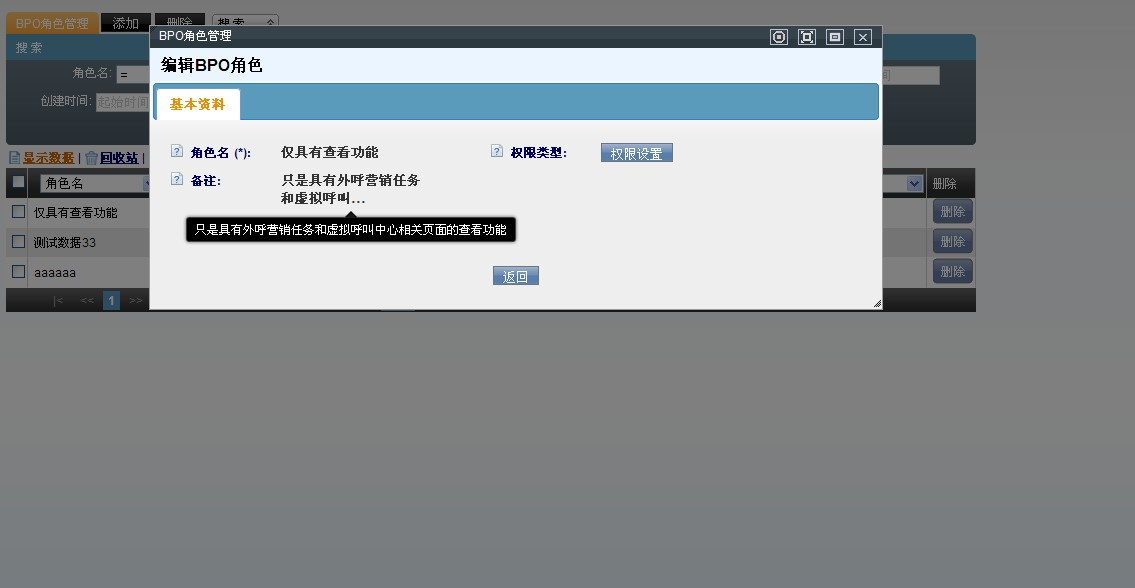Viewport: 1135px width, 588px height.
Task: Check the box for 测试数据33 row
Action: pyautogui.click(x=18, y=242)
